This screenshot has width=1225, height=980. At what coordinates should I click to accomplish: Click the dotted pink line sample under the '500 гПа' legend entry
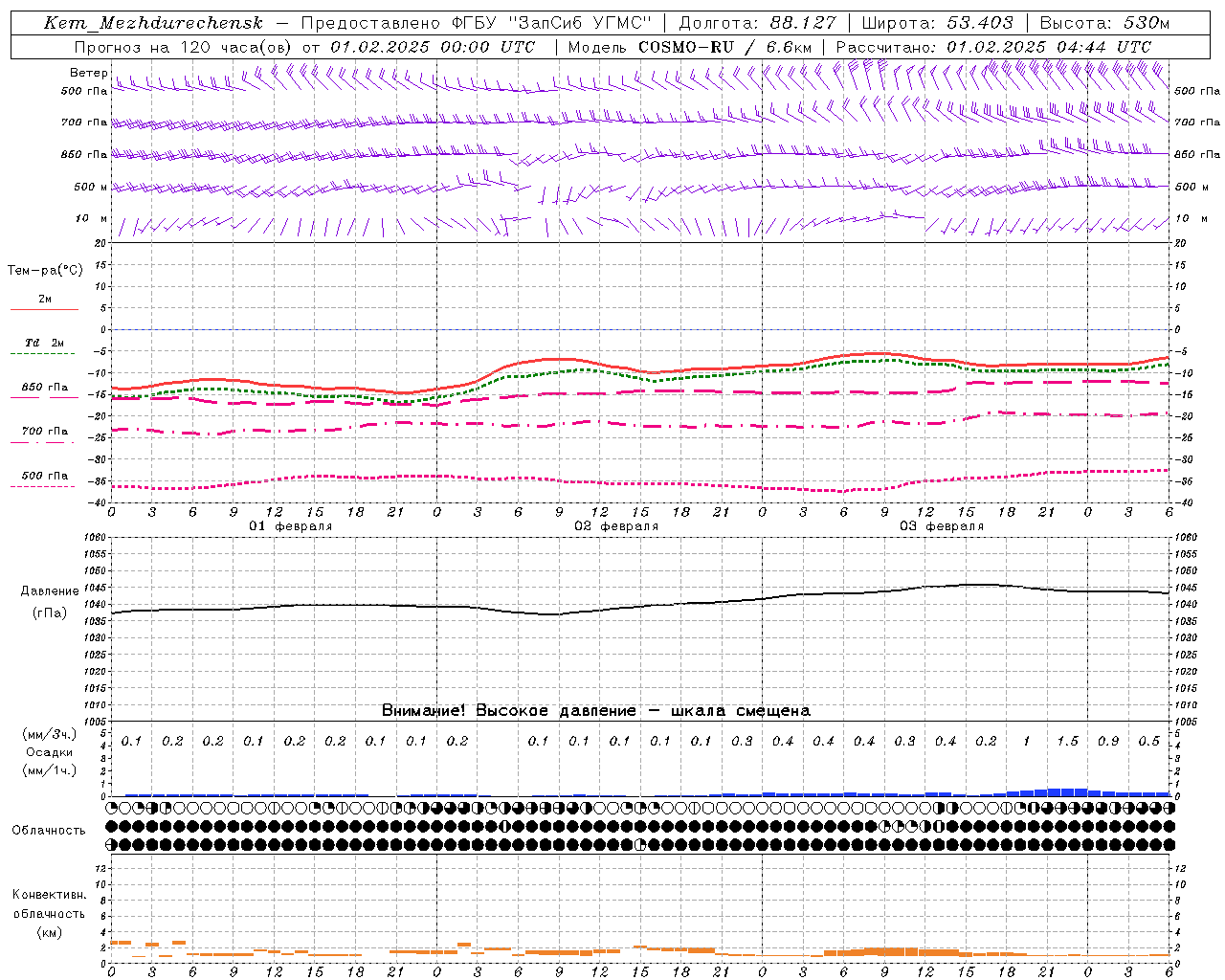(44, 486)
